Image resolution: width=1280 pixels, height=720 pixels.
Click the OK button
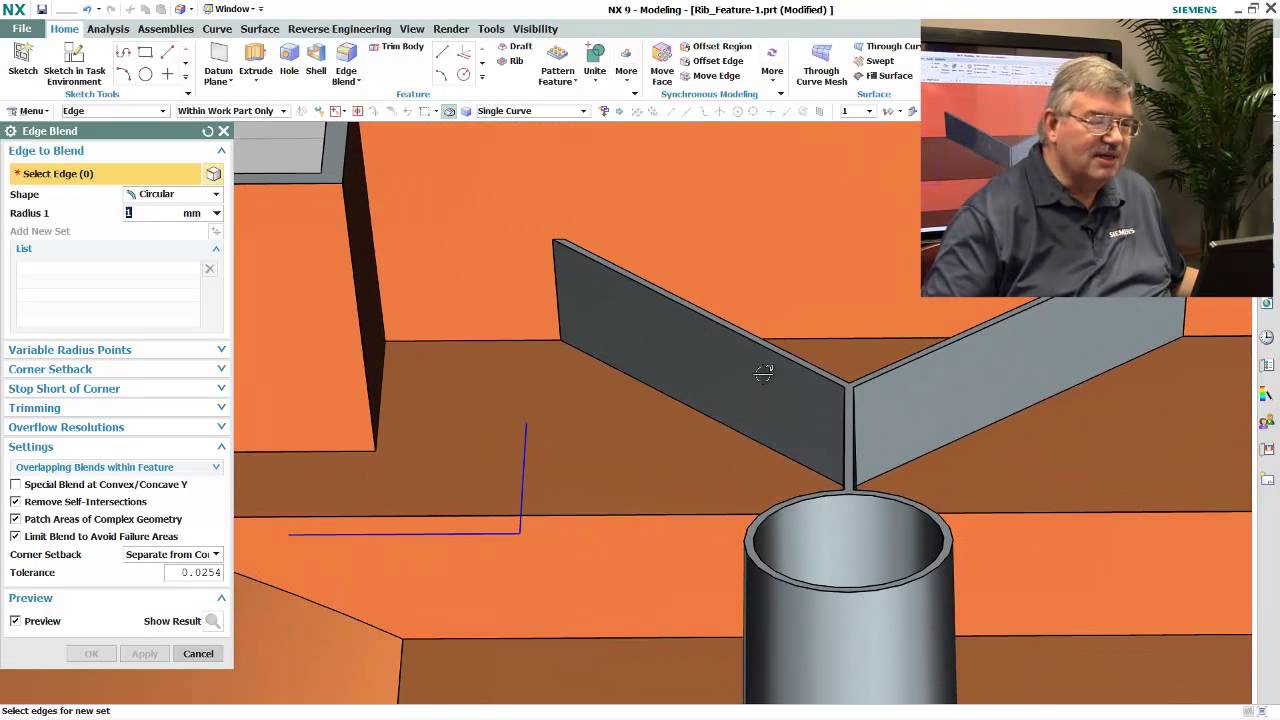(91, 654)
